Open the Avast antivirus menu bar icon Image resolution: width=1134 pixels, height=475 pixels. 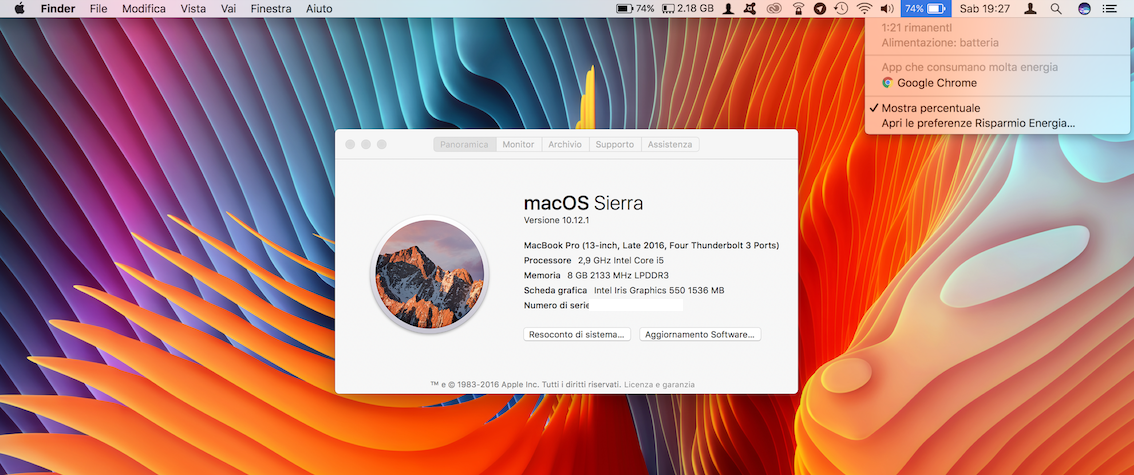(751, 9)
